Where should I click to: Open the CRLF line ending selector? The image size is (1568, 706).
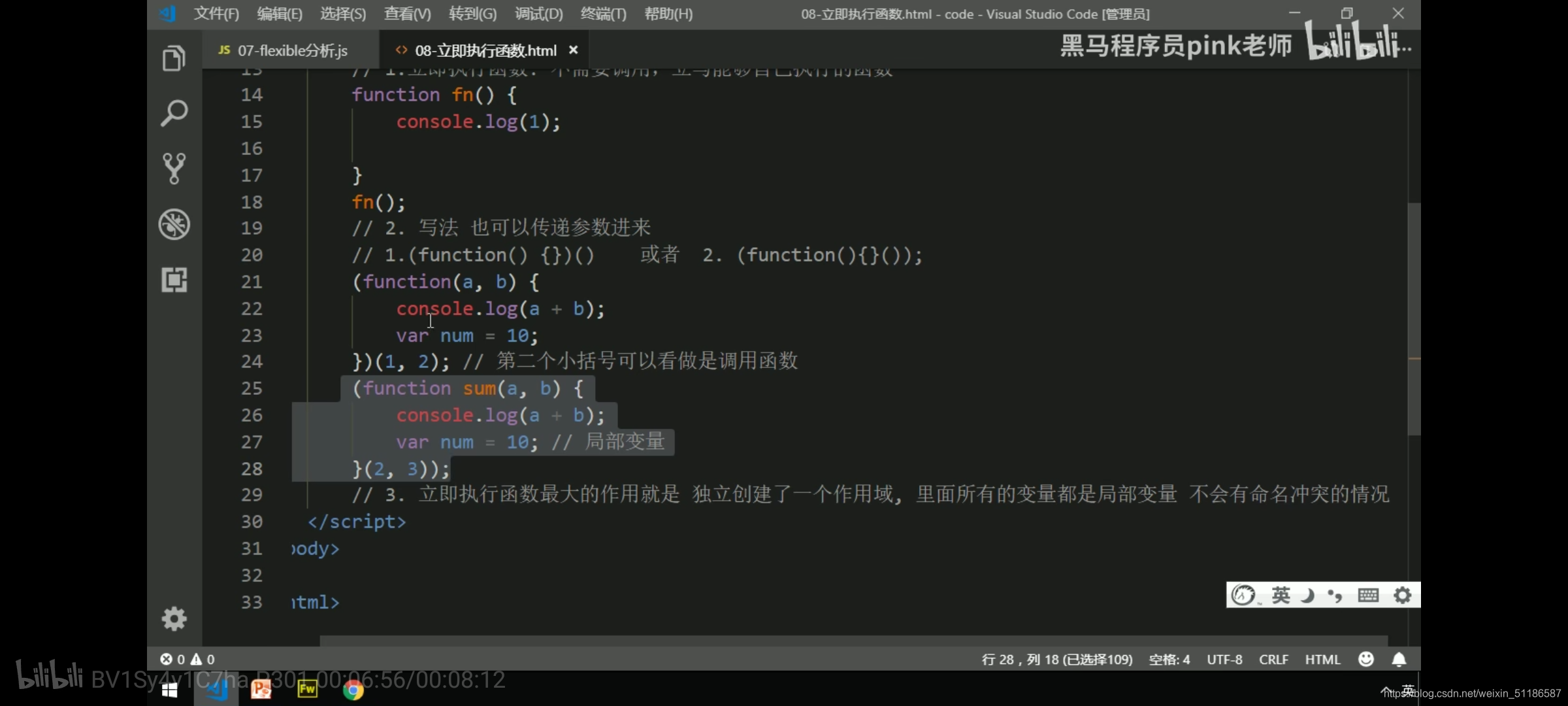point(1273,660)
